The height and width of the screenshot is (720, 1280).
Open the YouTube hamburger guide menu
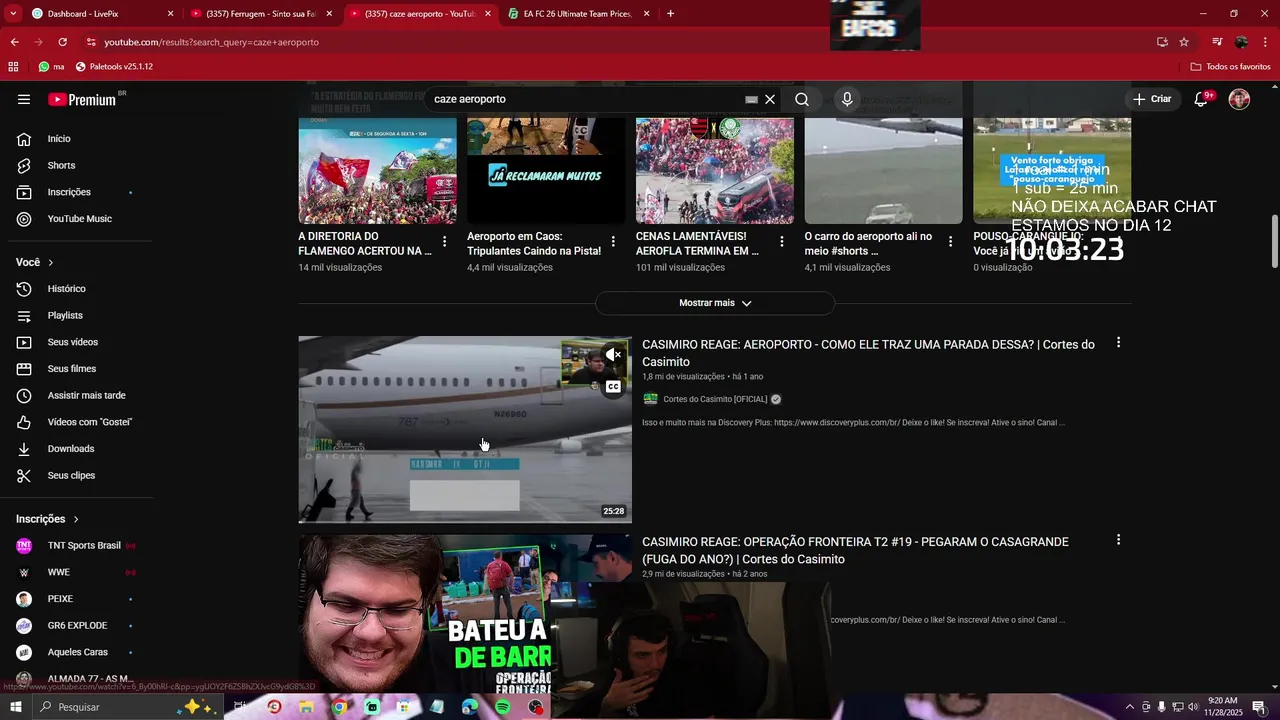pos(24,99)
